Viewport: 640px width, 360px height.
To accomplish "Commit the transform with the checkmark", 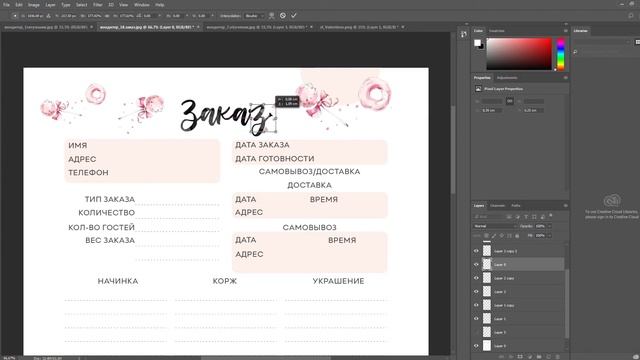I will pyautogui.click(x=293, y=16).
